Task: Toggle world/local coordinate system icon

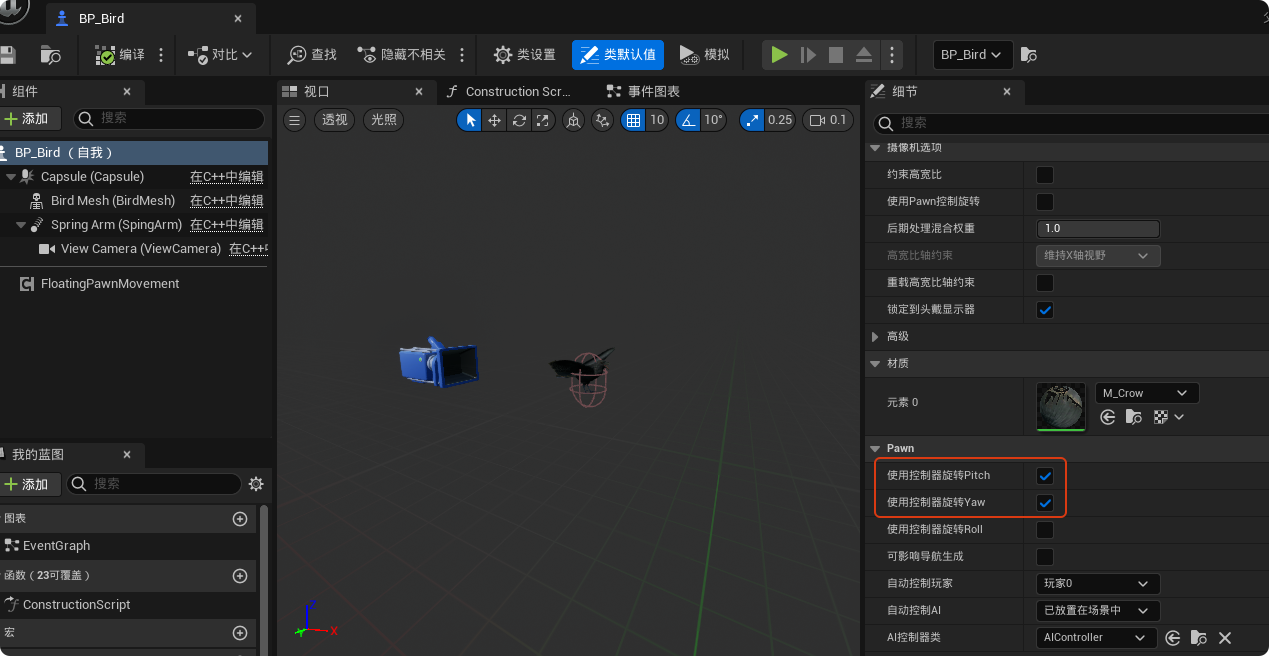Action: click(x=573, y=120)
